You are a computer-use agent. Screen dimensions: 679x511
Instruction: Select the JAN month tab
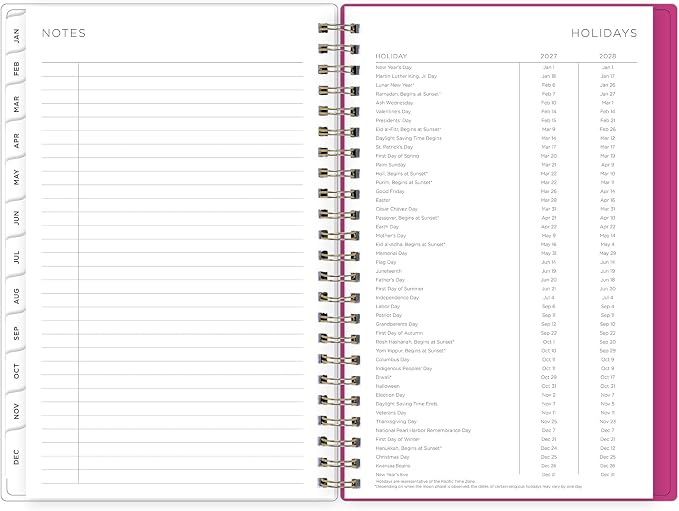(x=16, y=35)
